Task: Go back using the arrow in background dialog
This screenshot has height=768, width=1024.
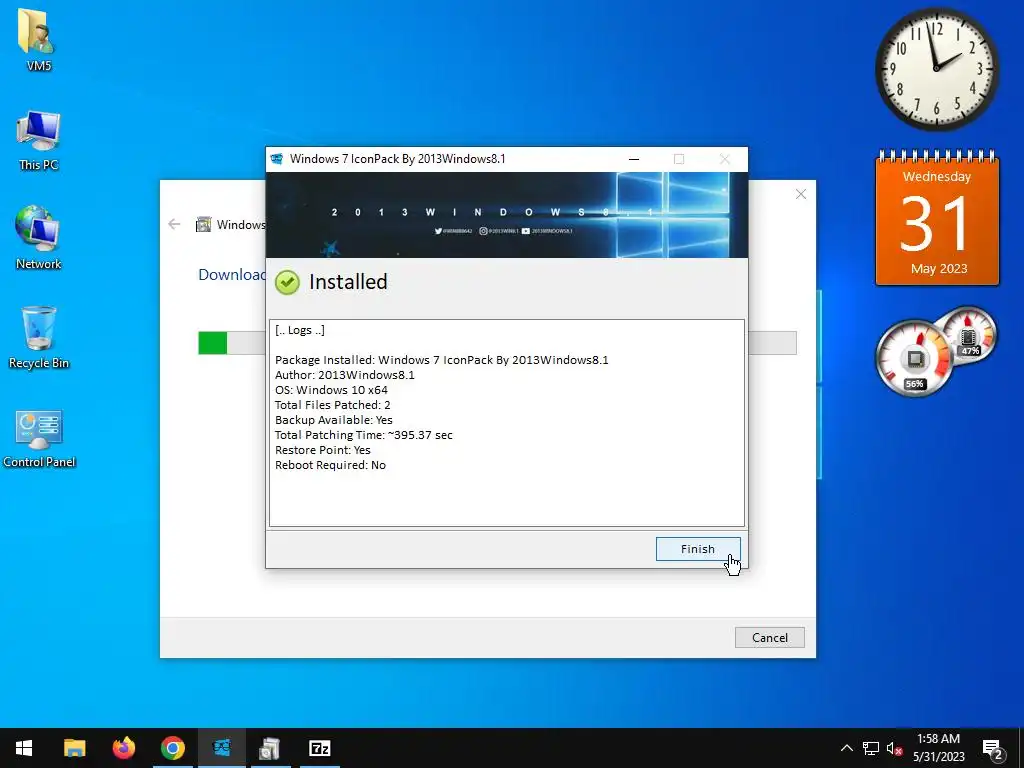Action: tap(174, 224)
